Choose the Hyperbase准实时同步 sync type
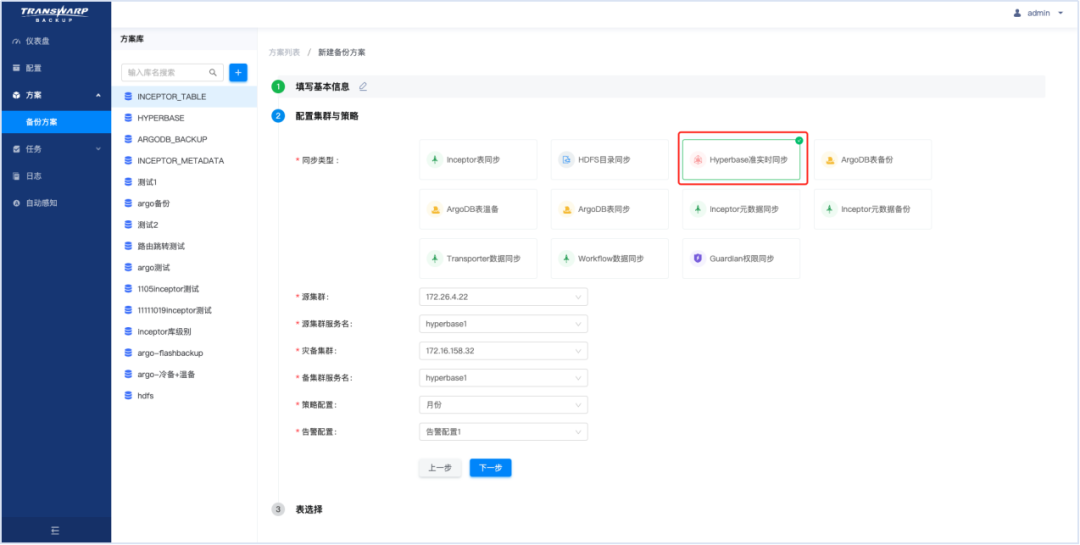Viewport: 1080px width, 545px height. [x=741, y=160]
